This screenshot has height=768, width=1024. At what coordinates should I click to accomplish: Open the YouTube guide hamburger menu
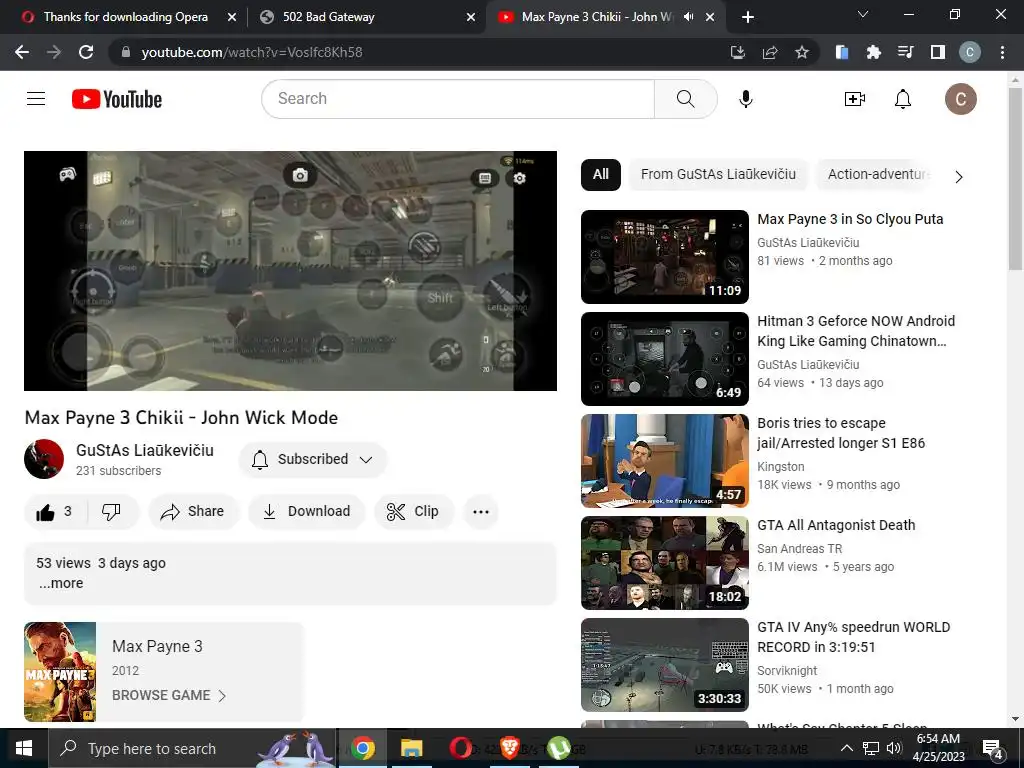36,99
